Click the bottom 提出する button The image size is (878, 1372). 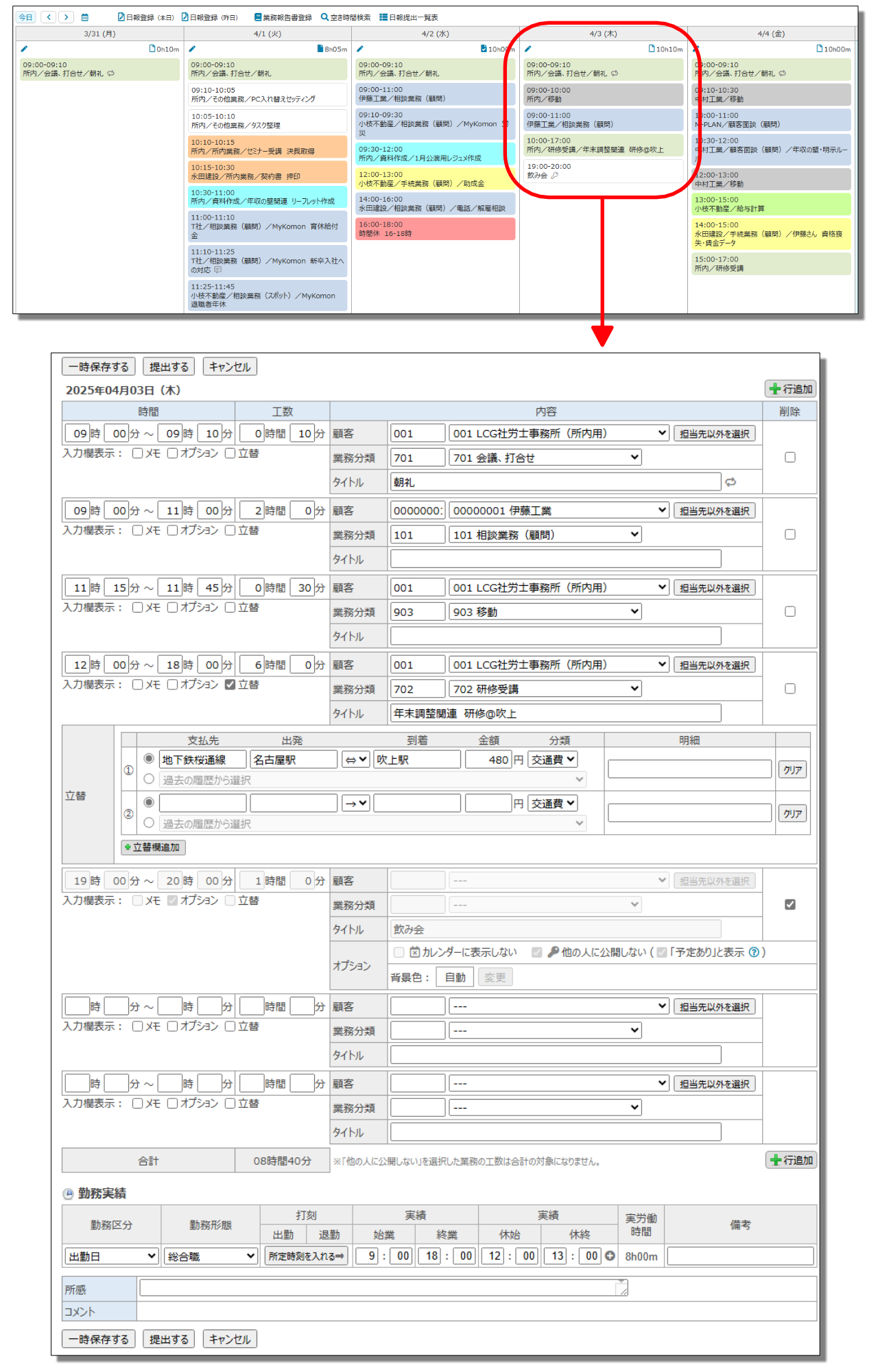[169, 1339]
